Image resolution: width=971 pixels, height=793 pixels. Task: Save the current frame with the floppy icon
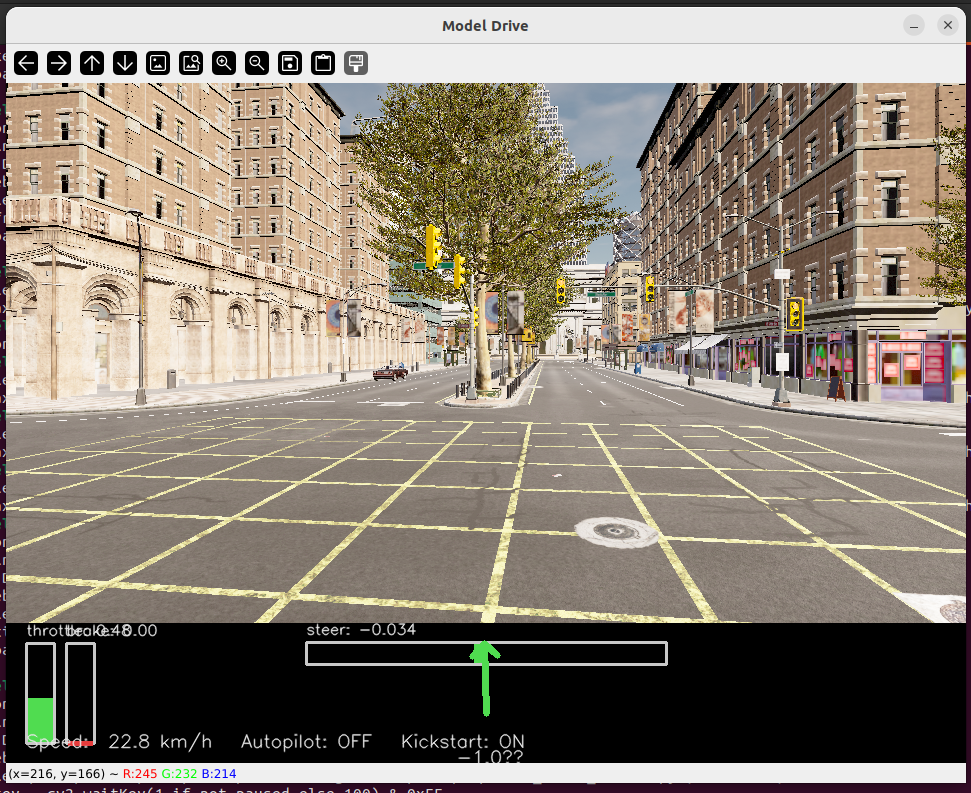289,63
